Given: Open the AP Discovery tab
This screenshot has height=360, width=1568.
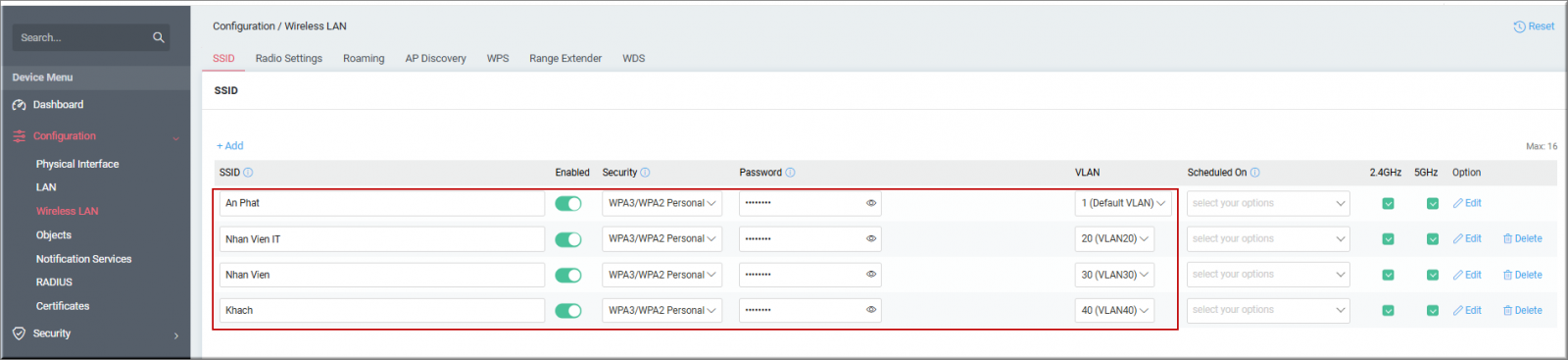Looking at the screenshot, I should click(x=436, y=59).
